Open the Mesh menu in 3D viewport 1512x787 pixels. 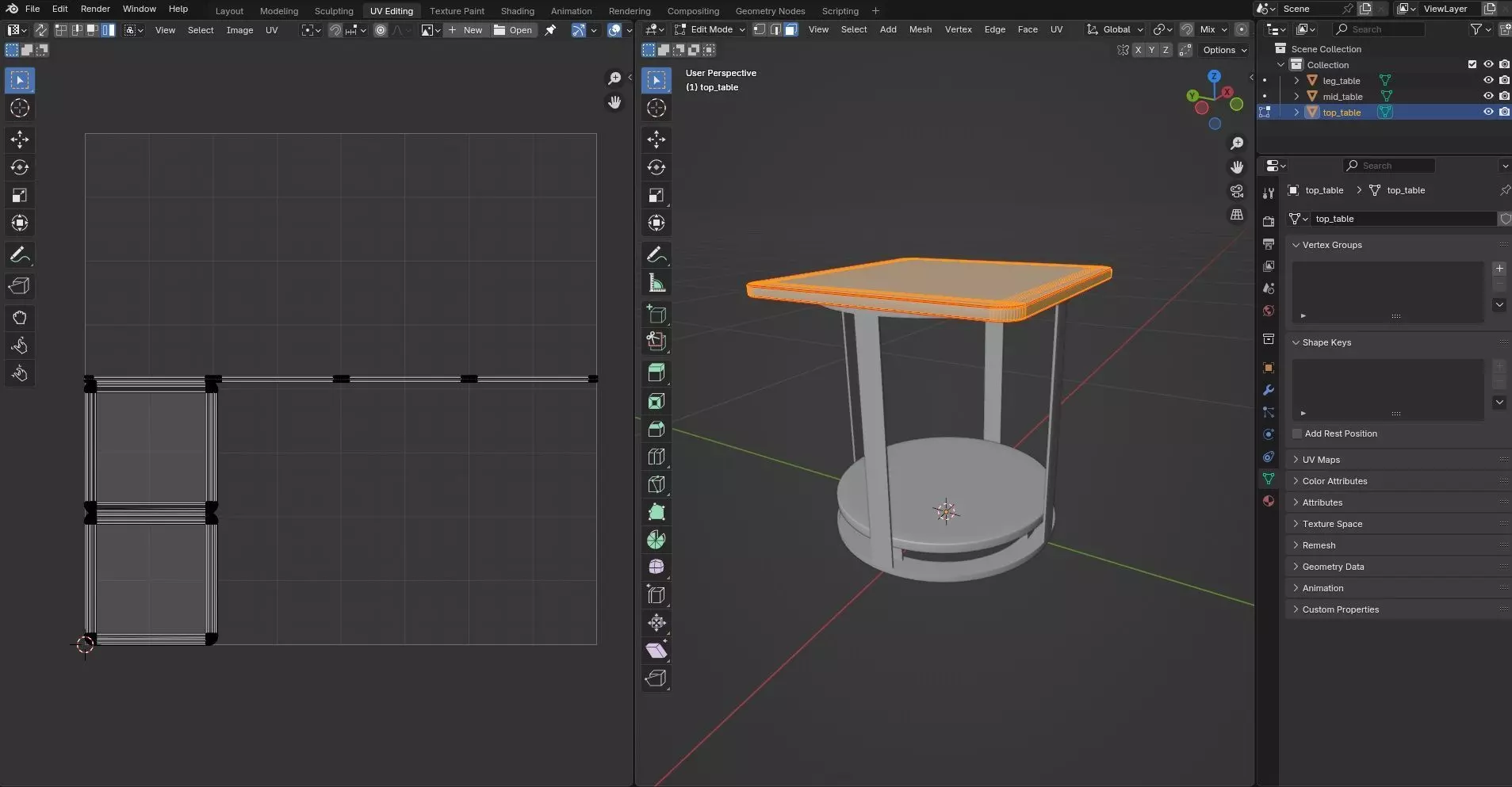(920, 29)
